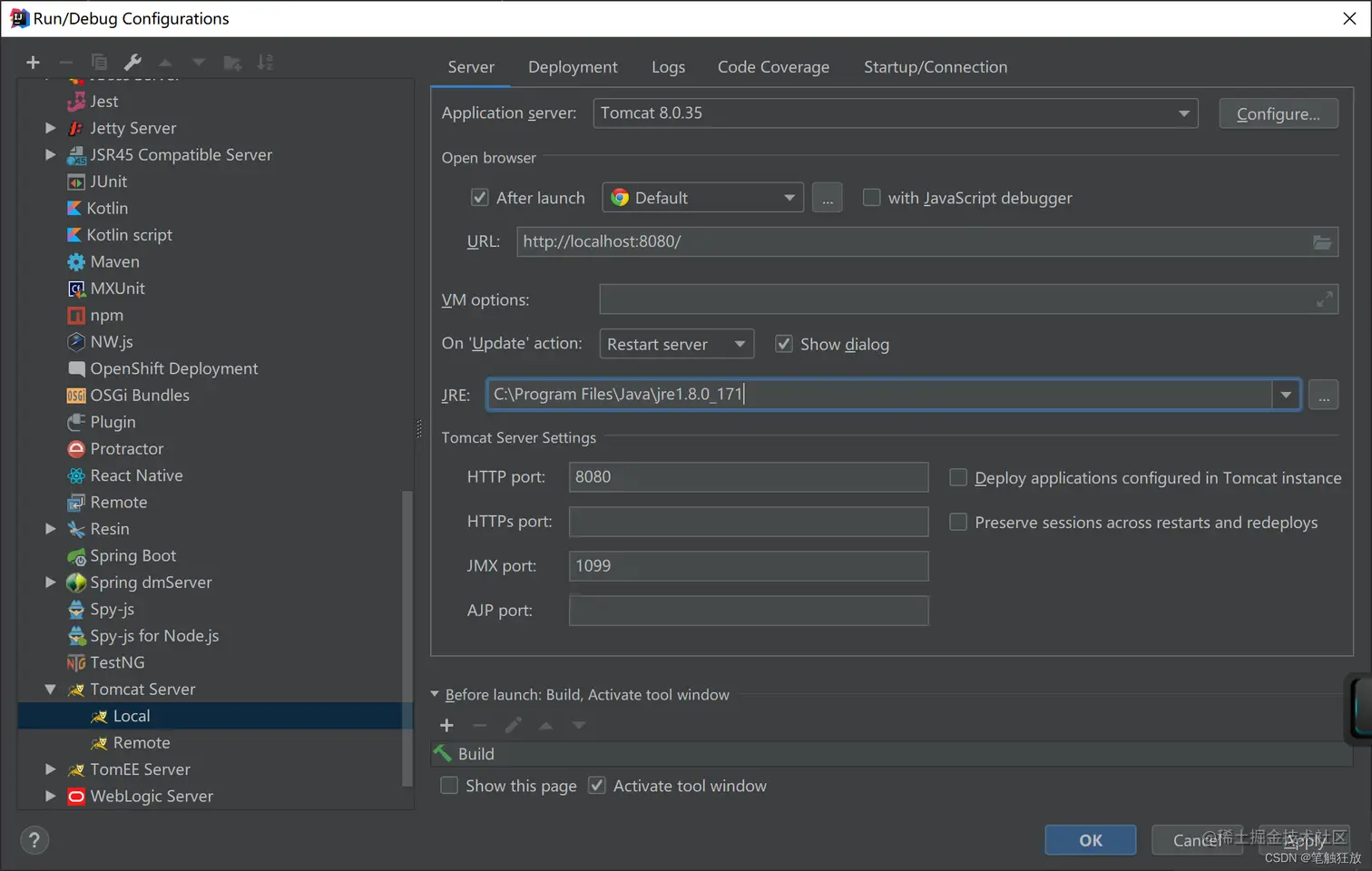
Task: Expand the JSR45 Compatible Server node
Action: [51, 155]
